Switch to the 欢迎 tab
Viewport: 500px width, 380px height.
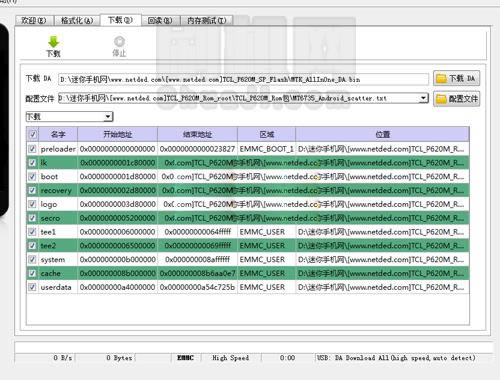point(34,21)
